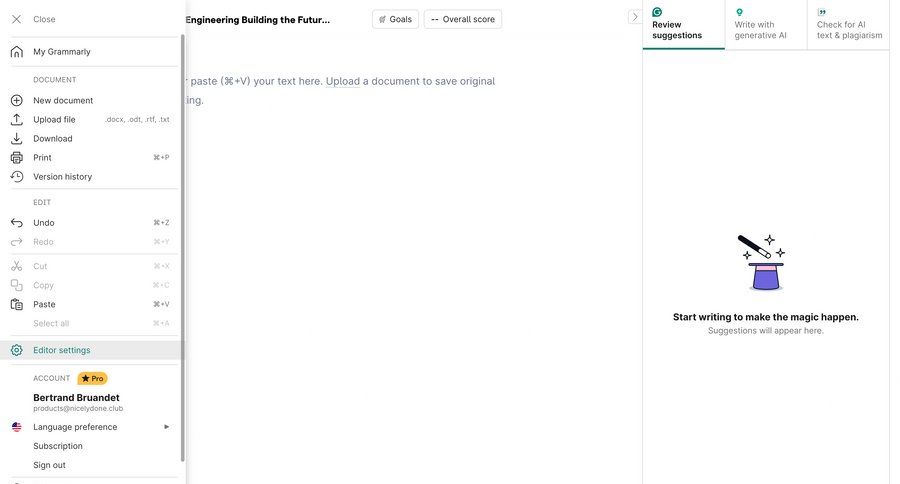Switch to Write with generative AI tab
900x484 pixels.
766,25
